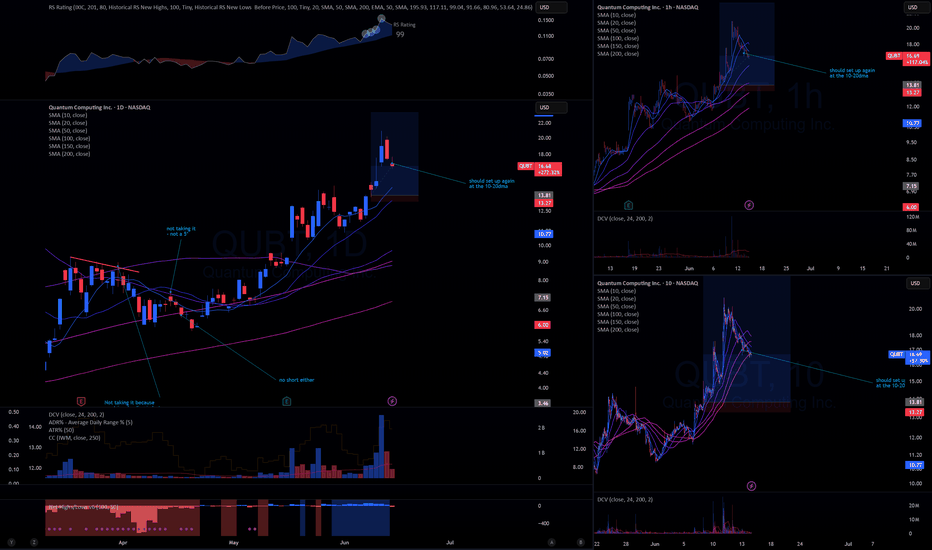The image size is (932, 550).
Task: Click the red 6.00 label on the daily price scale
Action: click(543, 325)
